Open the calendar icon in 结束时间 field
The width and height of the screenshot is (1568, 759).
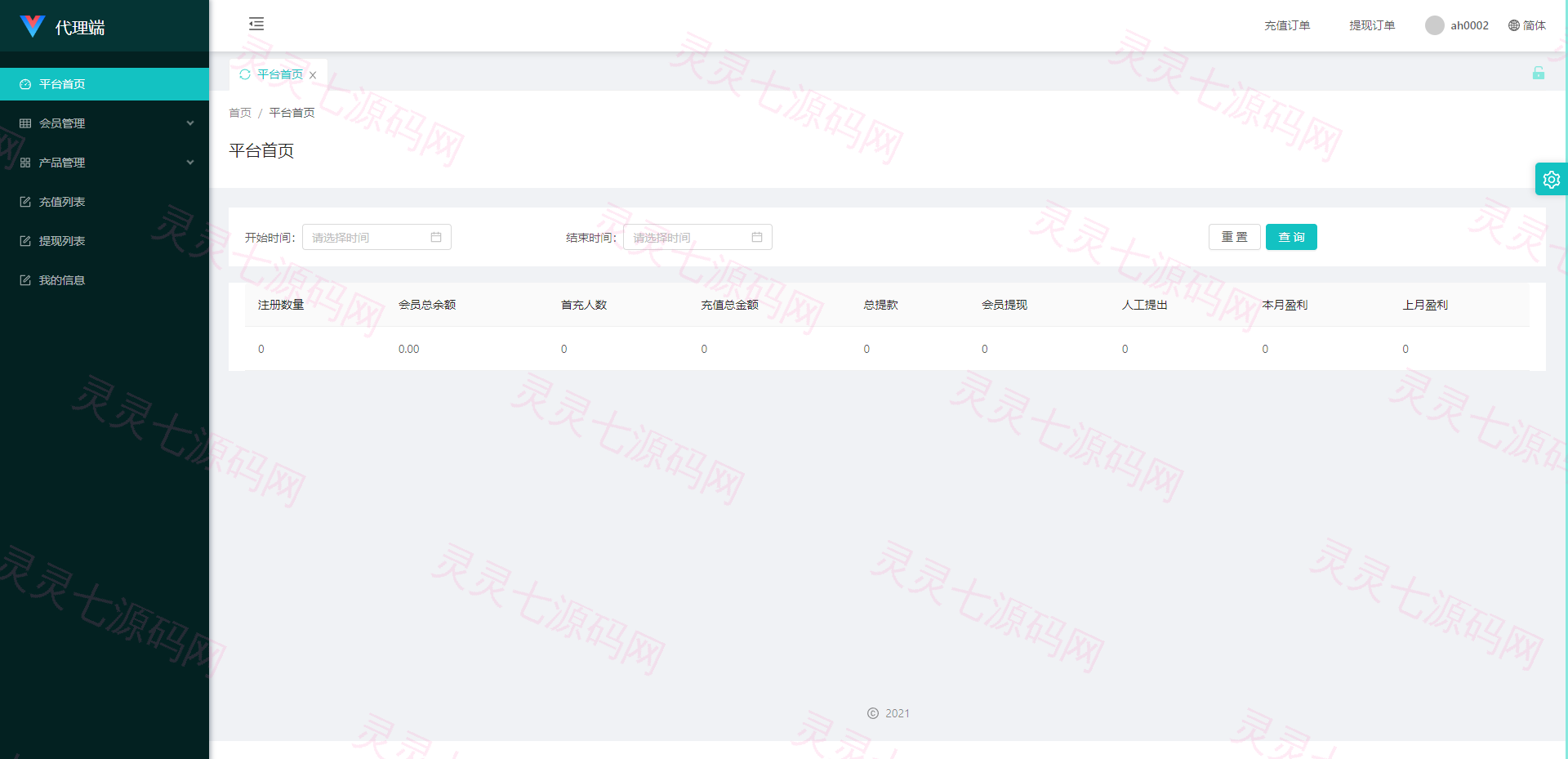click(x=757, y=237)
